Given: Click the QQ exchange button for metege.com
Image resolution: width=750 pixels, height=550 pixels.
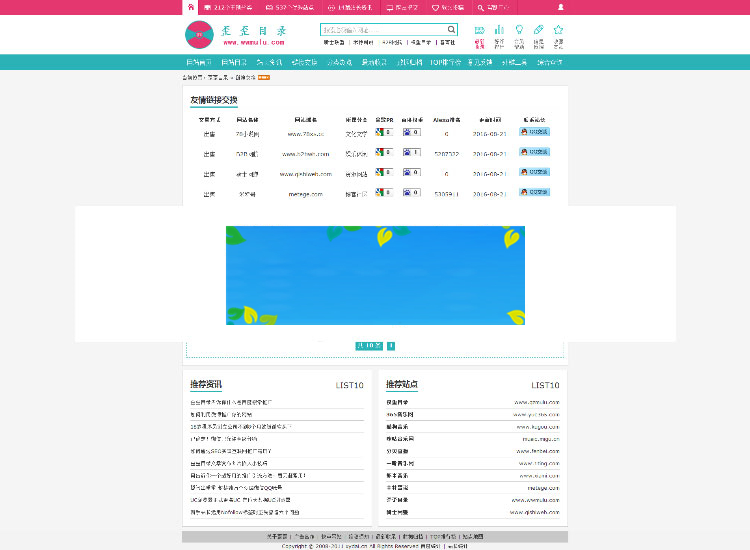Looking at the screenshot, I should [x=535, y=192].
